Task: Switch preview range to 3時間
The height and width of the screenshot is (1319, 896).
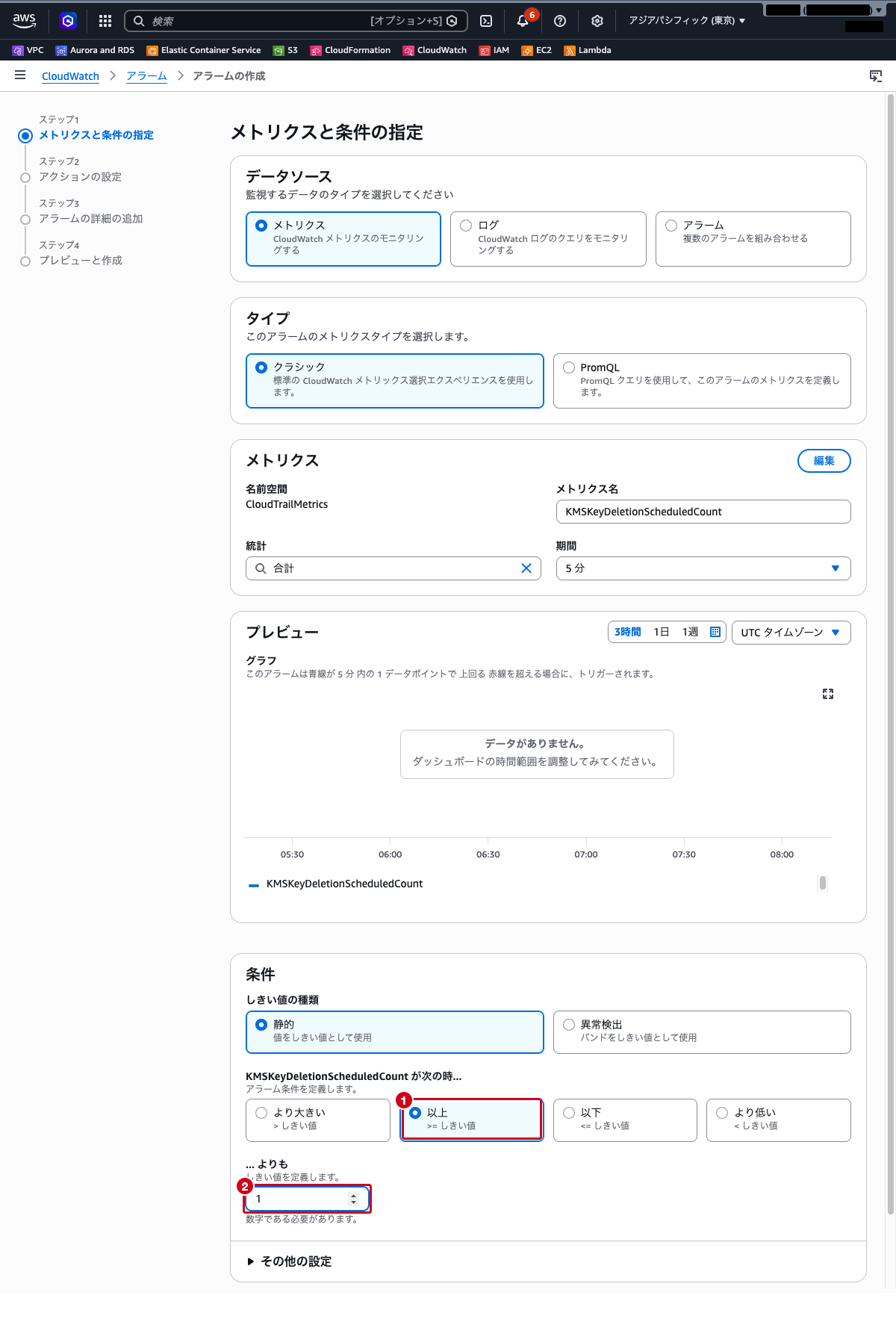Action: [628, 632]
